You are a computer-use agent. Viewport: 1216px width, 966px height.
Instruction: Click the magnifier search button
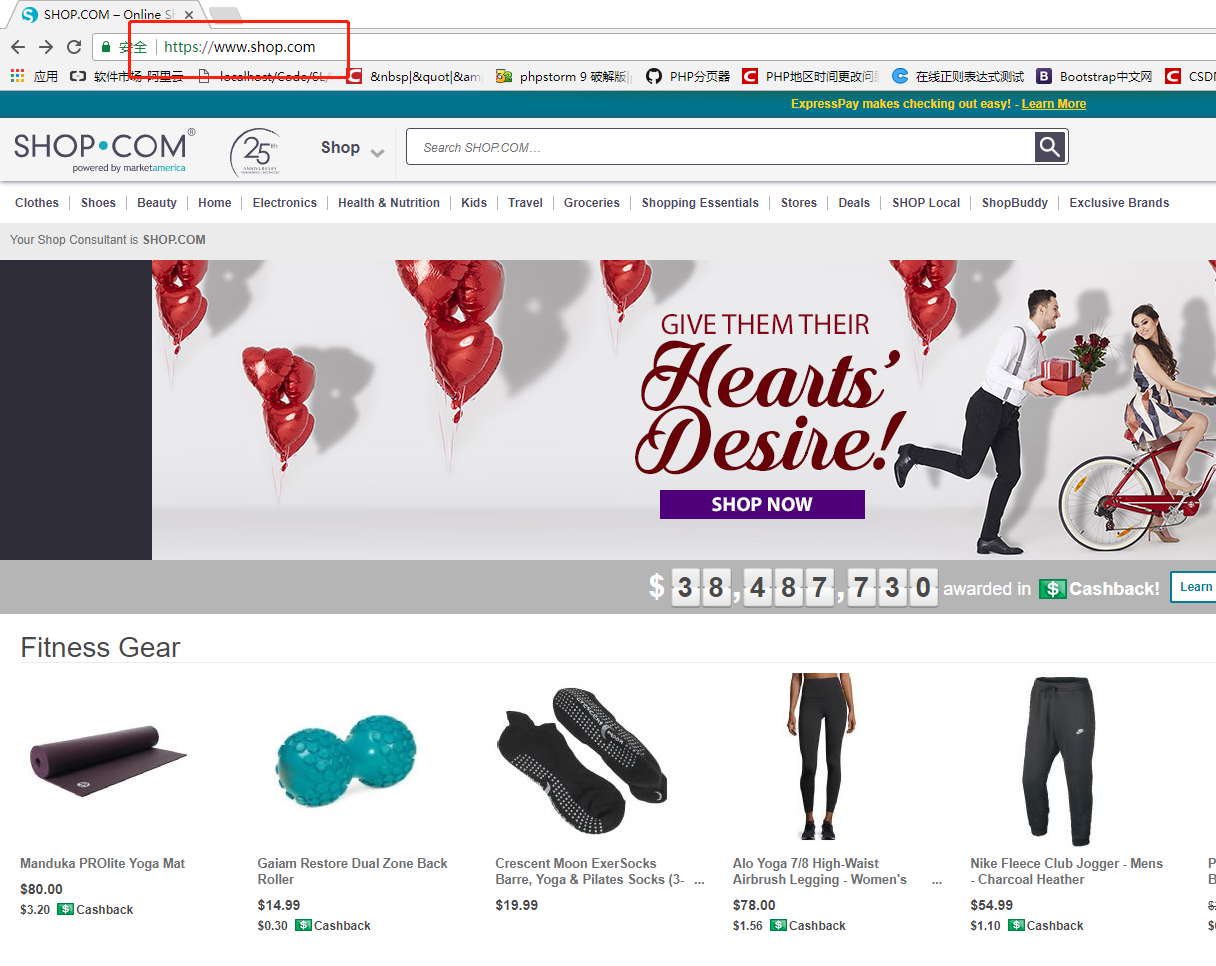pos(1049,147)
